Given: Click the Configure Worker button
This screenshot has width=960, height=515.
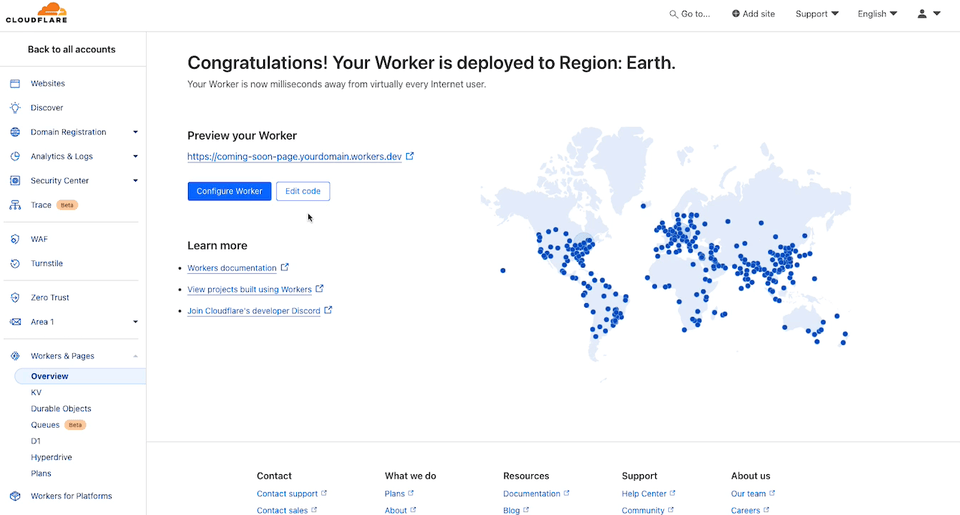Looking at the screenshot, I should pos(230,191).
